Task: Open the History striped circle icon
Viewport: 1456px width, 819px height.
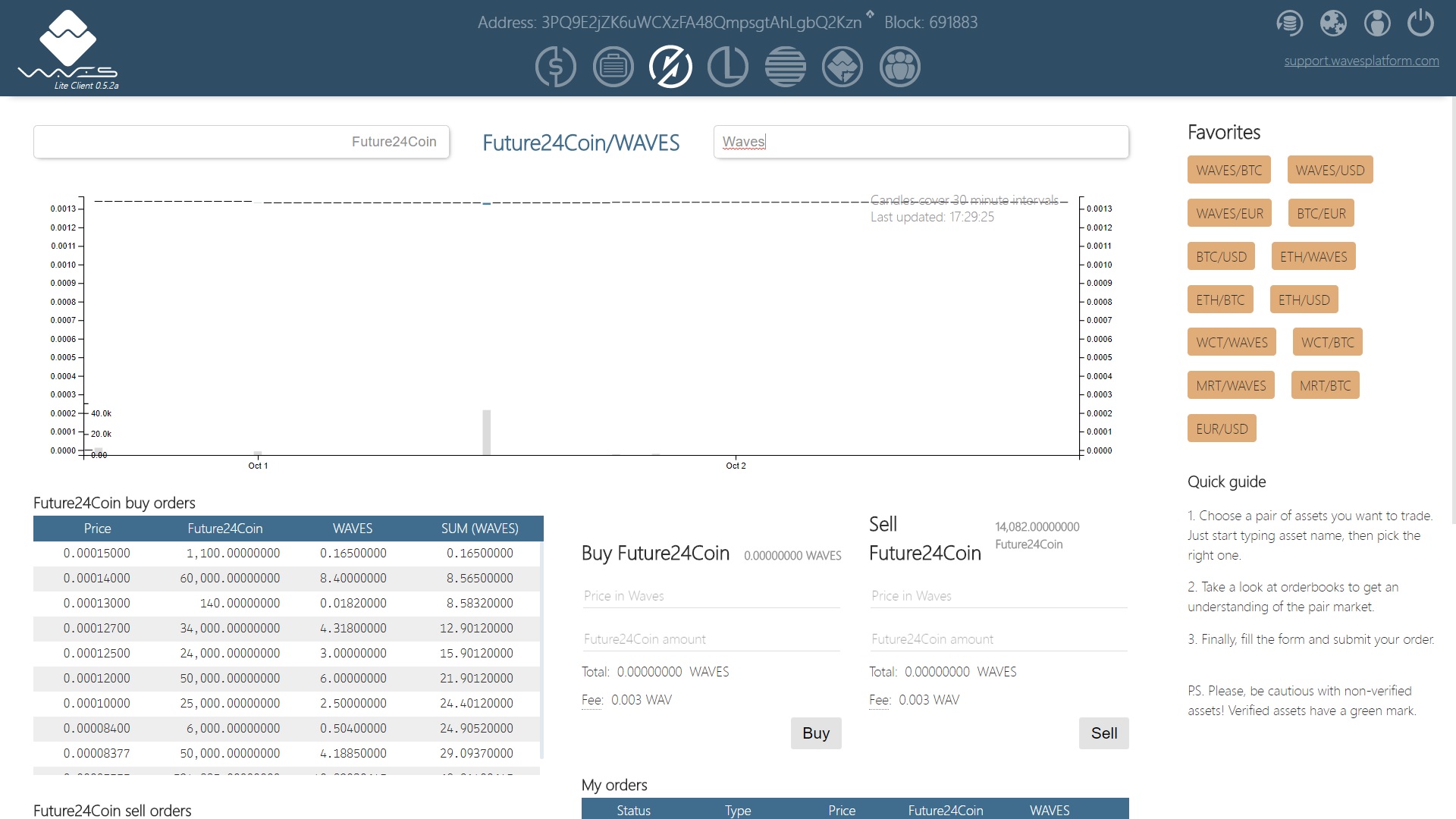Action: point(786,67)
